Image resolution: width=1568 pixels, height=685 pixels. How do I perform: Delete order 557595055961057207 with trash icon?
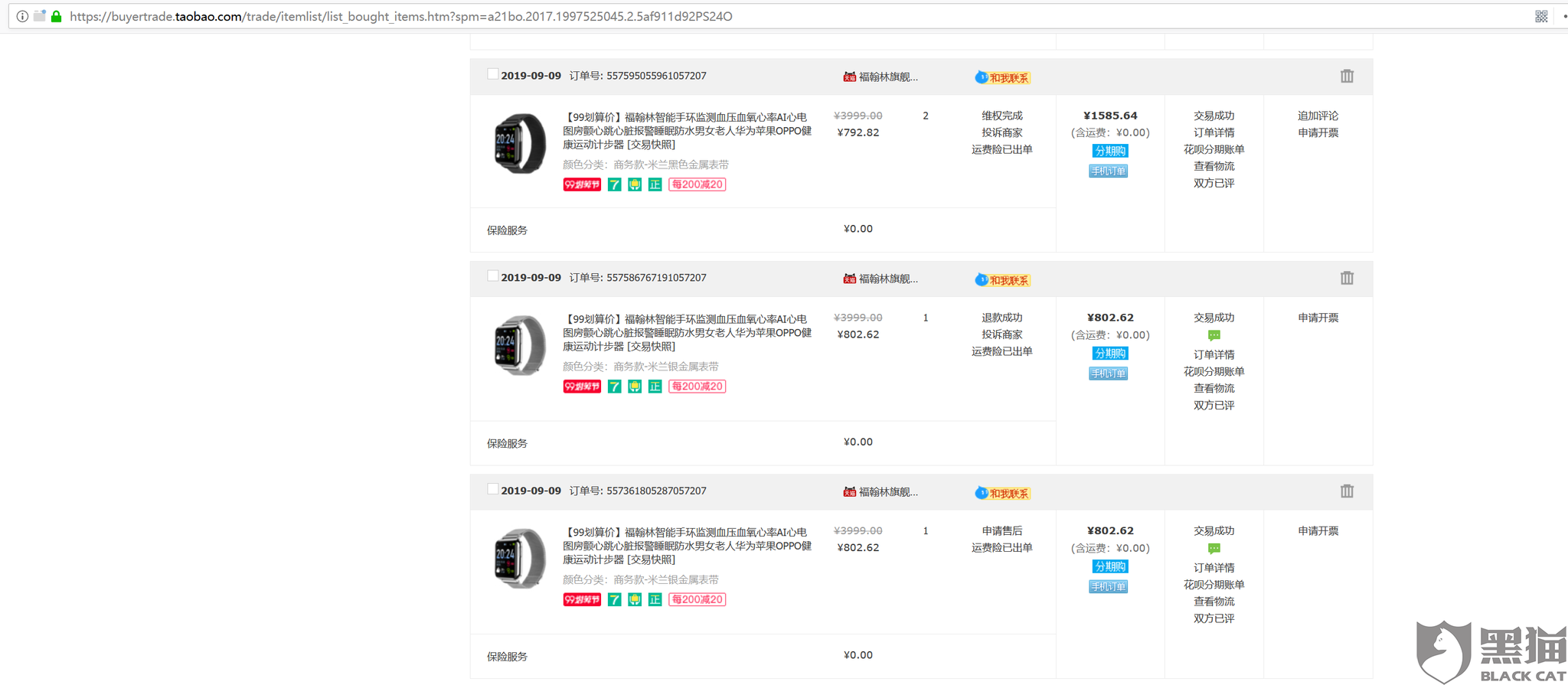[x=1347, y=76]
